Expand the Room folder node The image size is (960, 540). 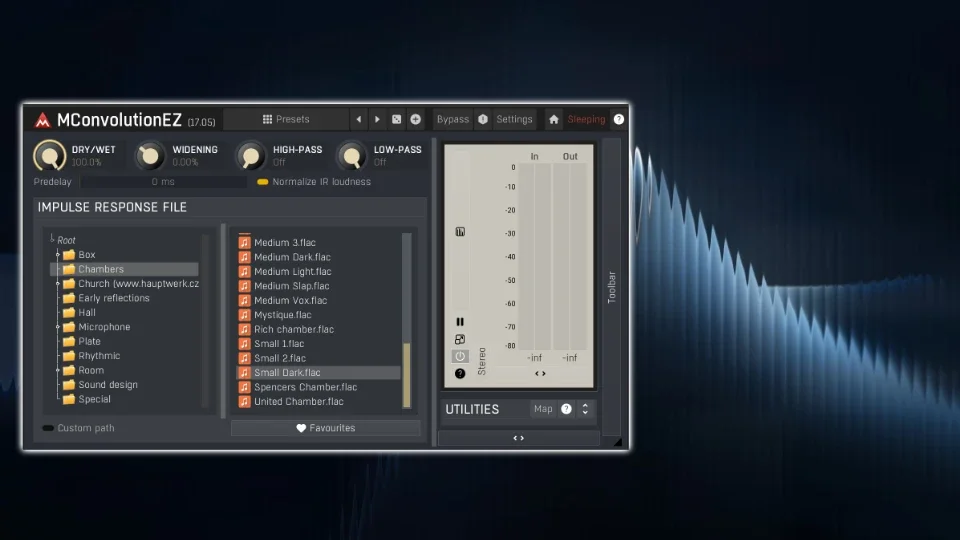click(58, 370)
